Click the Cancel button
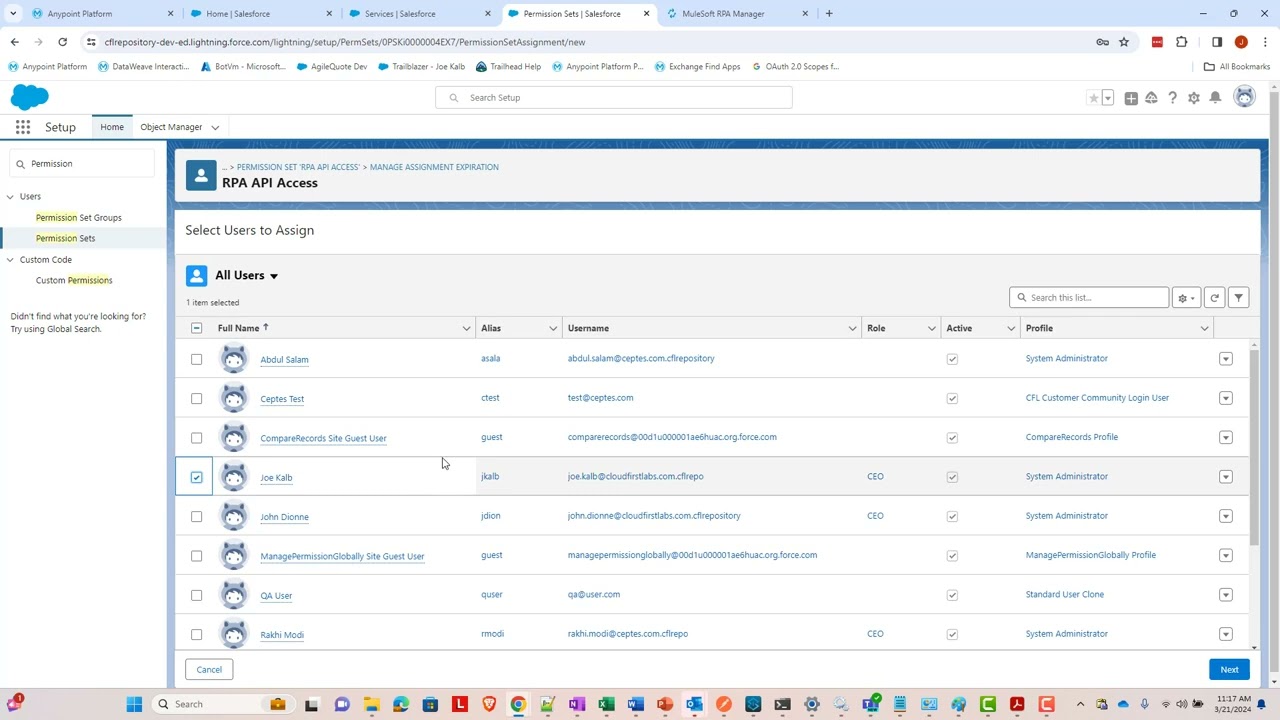The height and width of the screenshot is (720, 1280). [209, 670]
